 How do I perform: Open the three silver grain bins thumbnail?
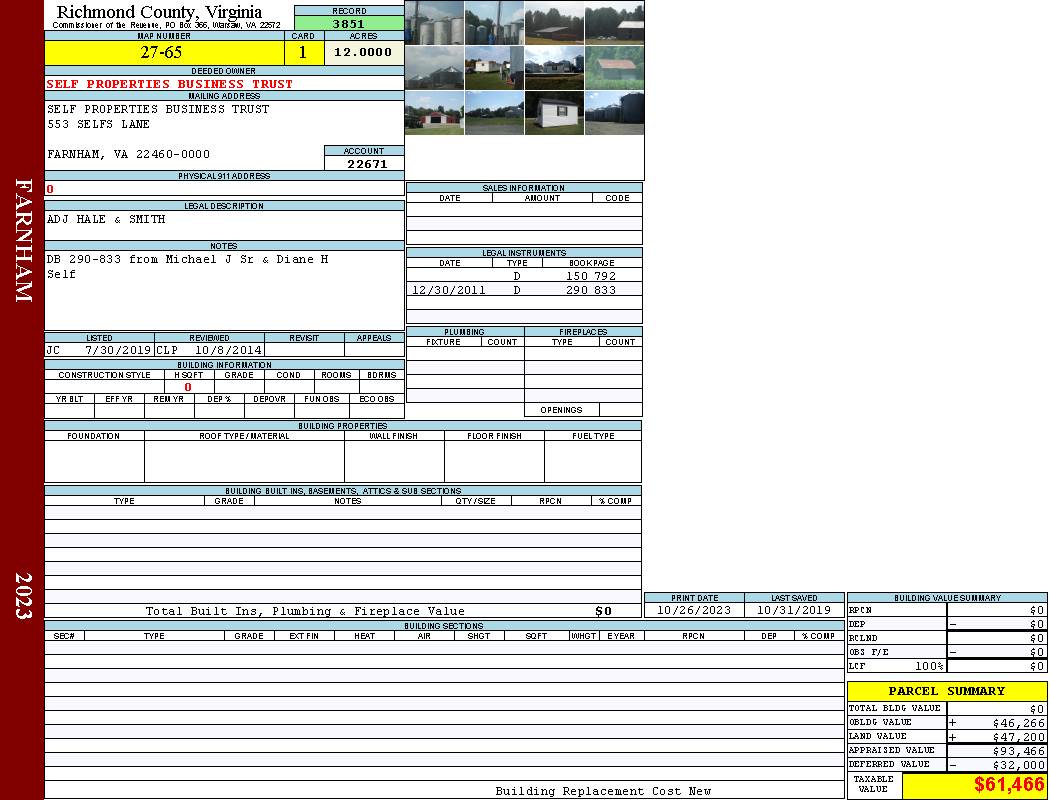[435, 23]
